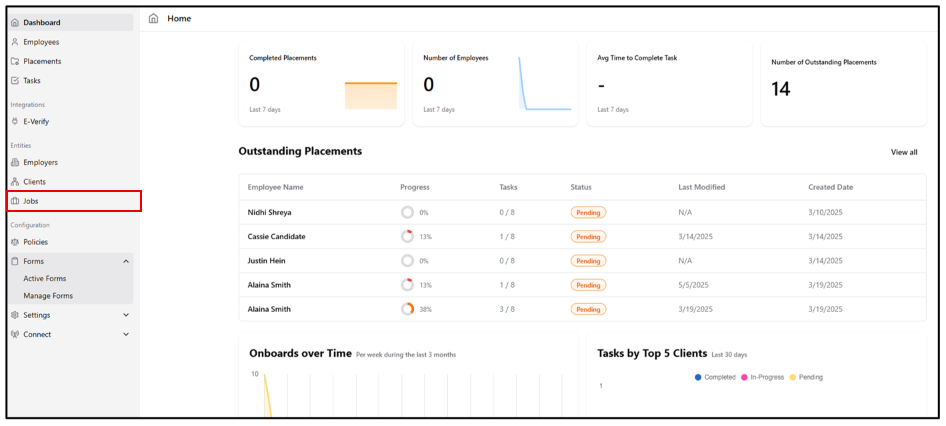Click the Placements icon in sidebar
This screenshot has height=426, width=946.
[x=15, y=61]
